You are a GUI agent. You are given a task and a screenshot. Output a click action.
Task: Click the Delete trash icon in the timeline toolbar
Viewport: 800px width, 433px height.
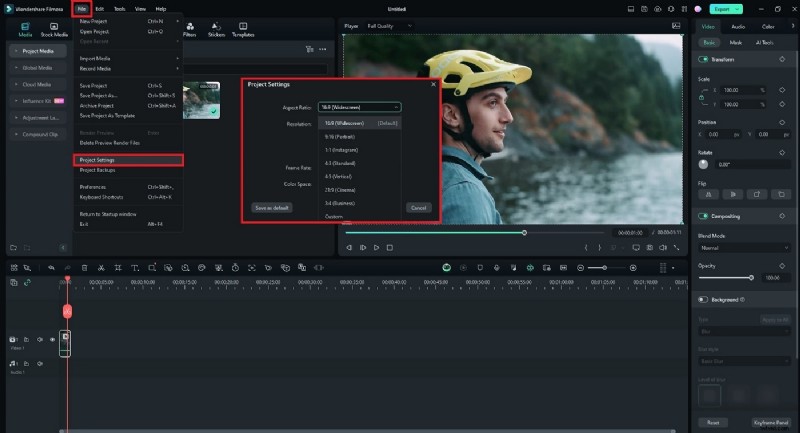85,268
